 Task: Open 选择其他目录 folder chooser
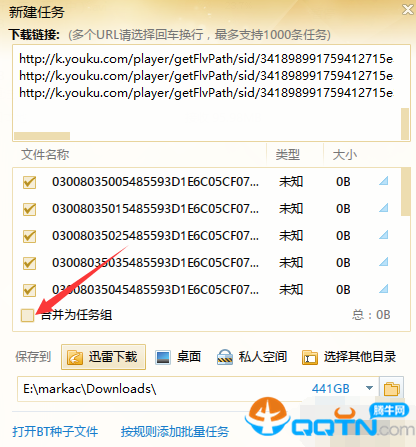[x=349, y=357]
